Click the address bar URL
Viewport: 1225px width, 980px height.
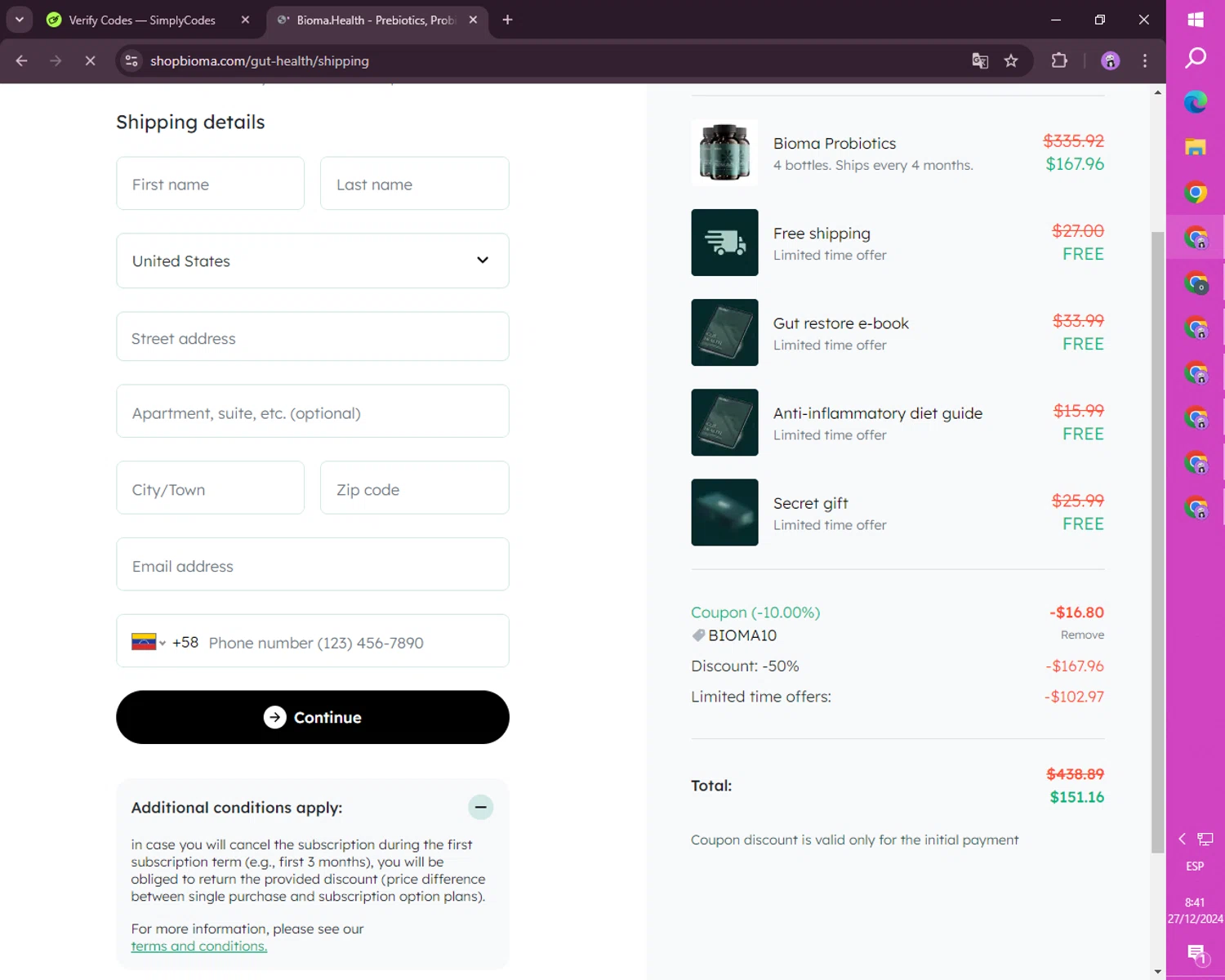[x=260, y=61]
